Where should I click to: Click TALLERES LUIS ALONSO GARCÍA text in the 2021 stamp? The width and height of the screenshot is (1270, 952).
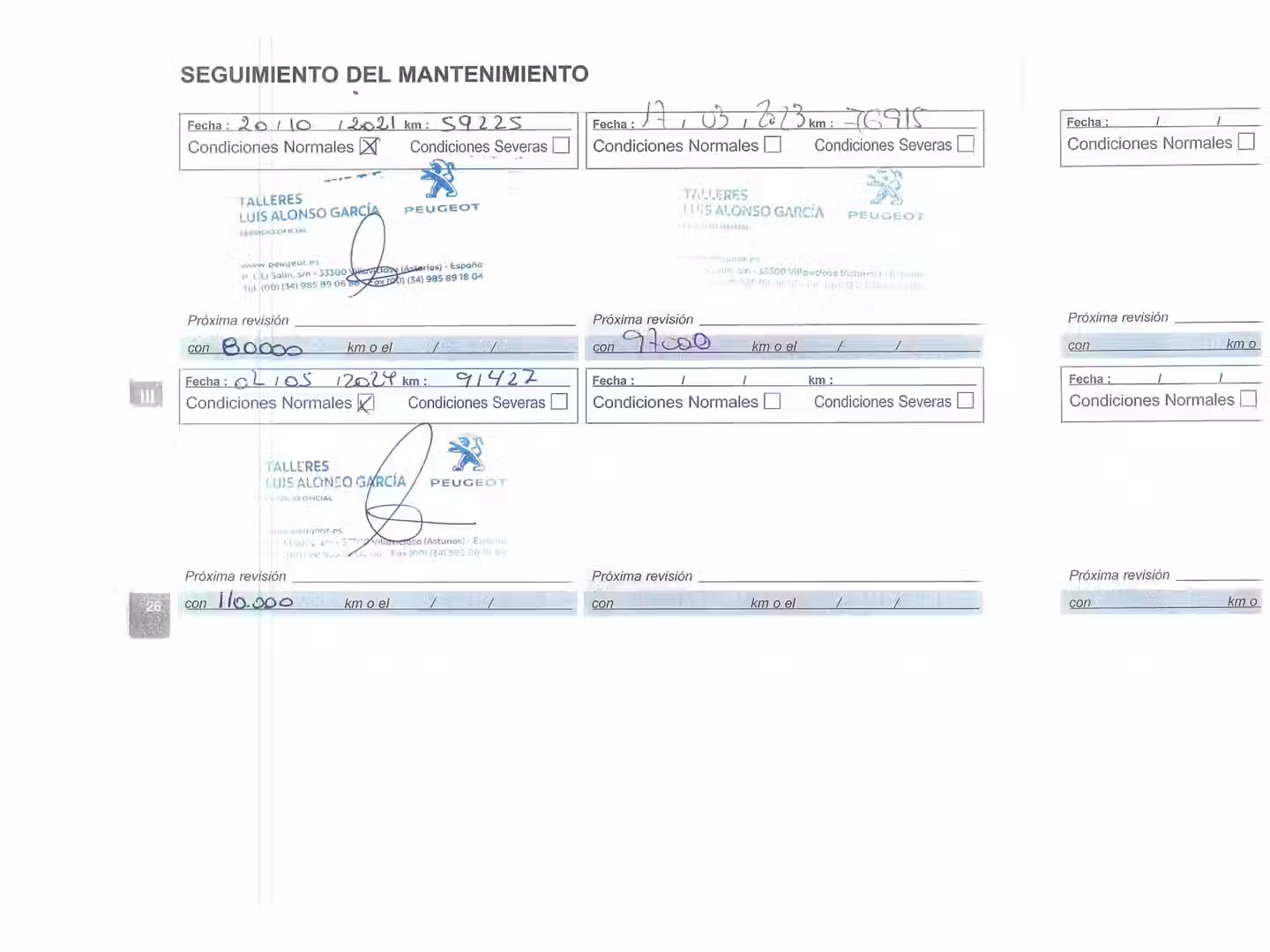tap(309, 208)
